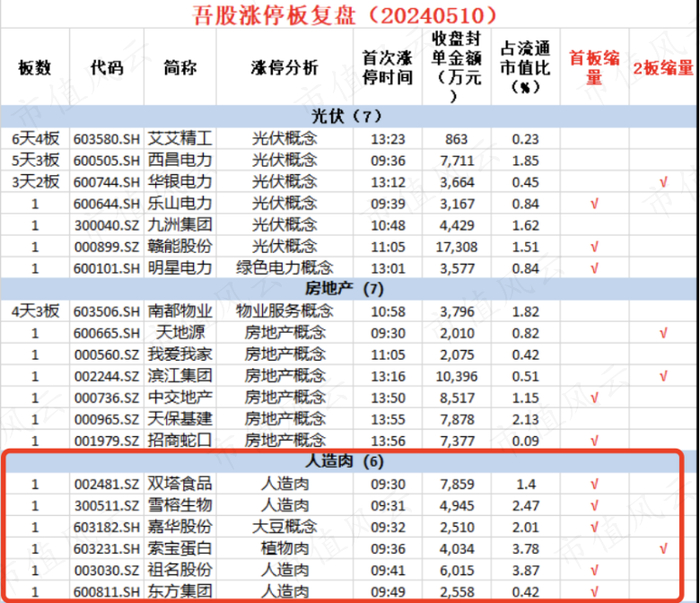Select the 占流通市值比 header
700x603 pixels.
tap(525, 67)
